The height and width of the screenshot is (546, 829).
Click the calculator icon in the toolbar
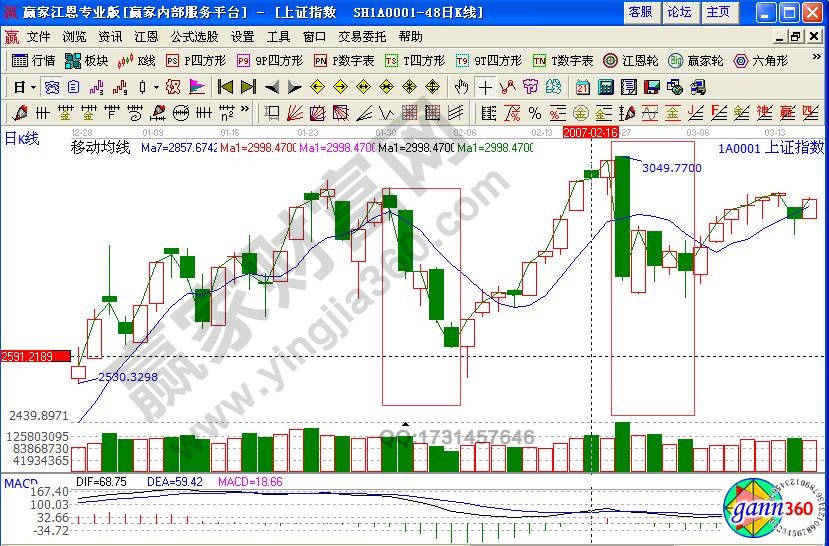604,87
